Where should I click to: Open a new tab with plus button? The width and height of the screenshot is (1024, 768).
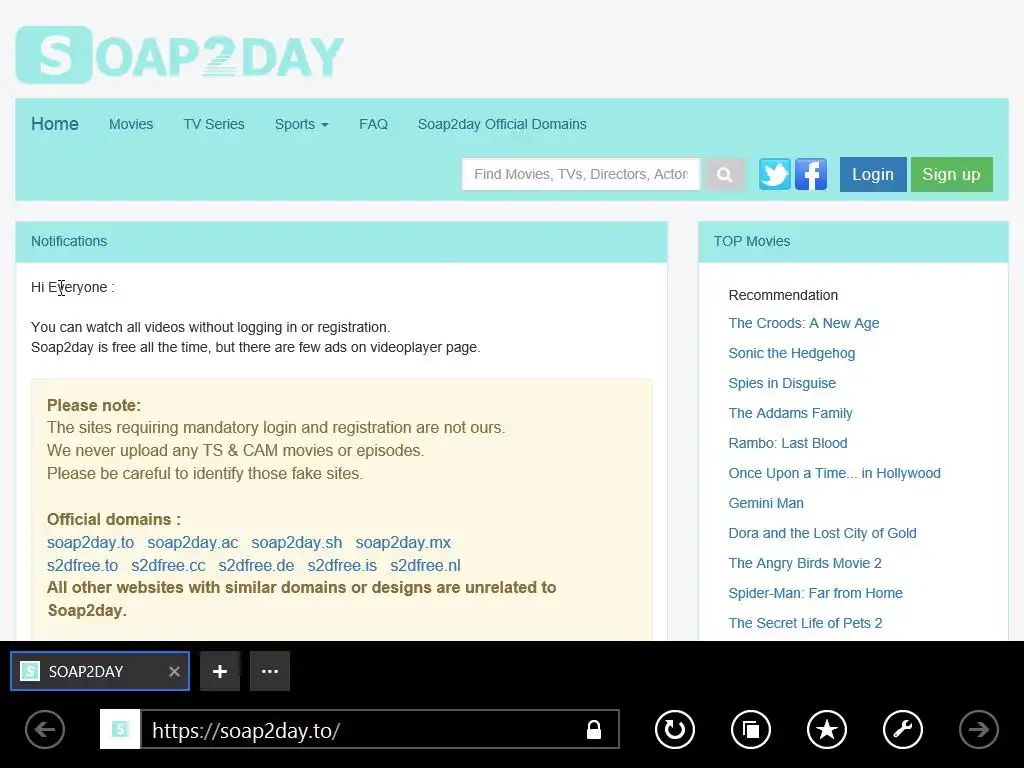point(220,671)
